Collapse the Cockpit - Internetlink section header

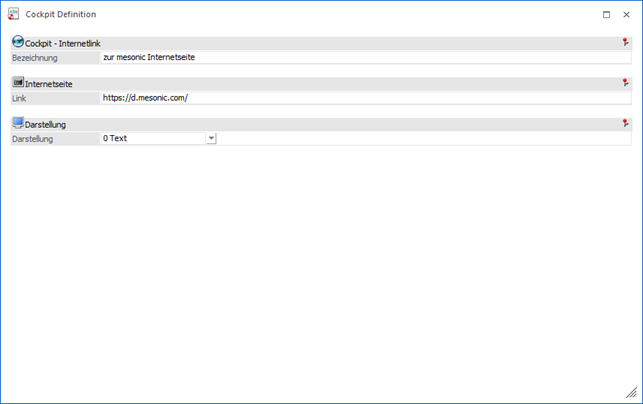coord(300,43)
